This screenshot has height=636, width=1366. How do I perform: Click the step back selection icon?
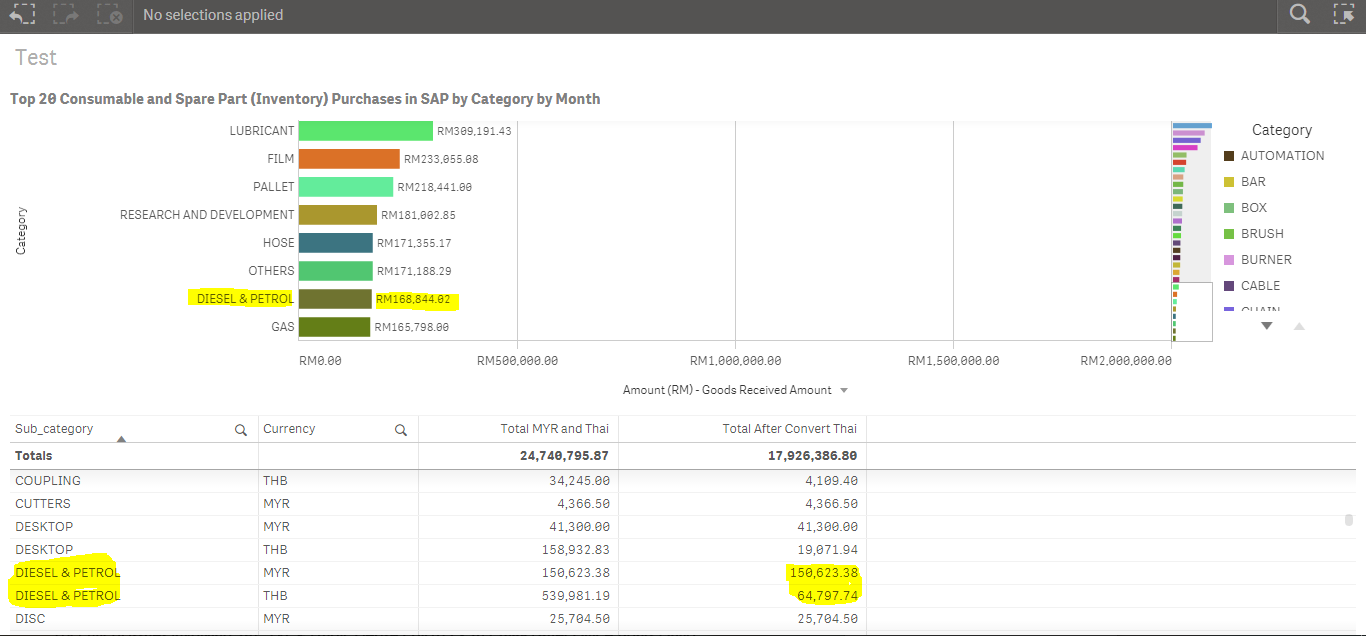pyautogui.click(x=22, y=15)
